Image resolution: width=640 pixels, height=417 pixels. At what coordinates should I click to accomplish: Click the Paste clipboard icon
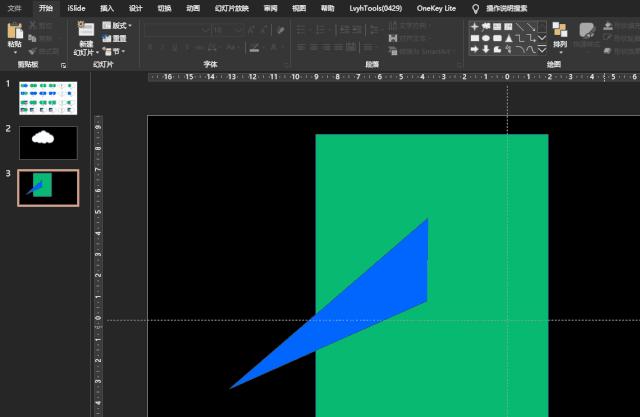pyautogui.click(x=14, y=31)
